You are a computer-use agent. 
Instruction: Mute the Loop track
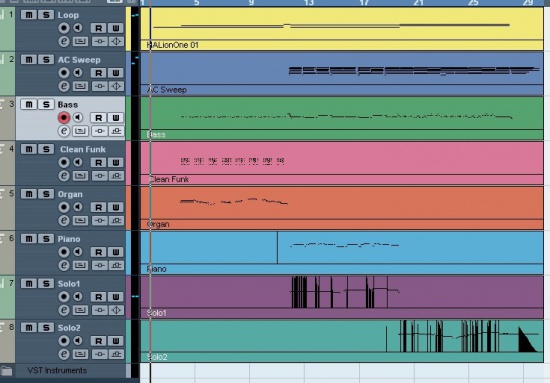click(x=29, y=15)
